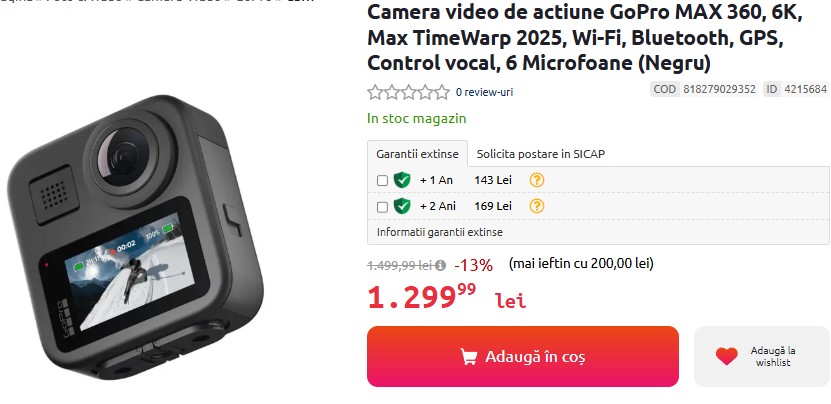Screen dimensions: 831x404
Task: Click the question mark beside 143 Lei warranty
Action: [537, 180]
